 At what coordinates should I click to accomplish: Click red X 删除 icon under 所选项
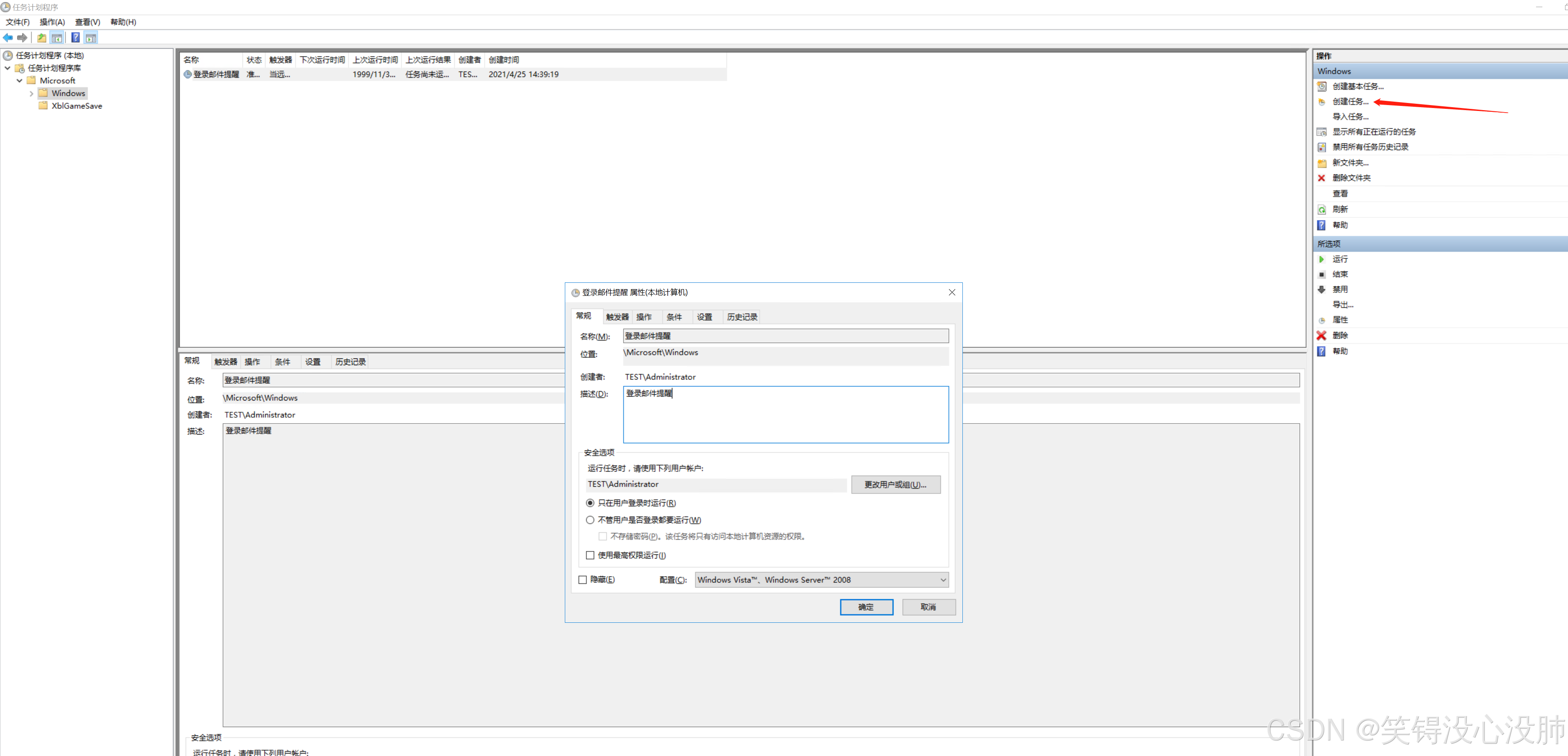point(1321,335)
